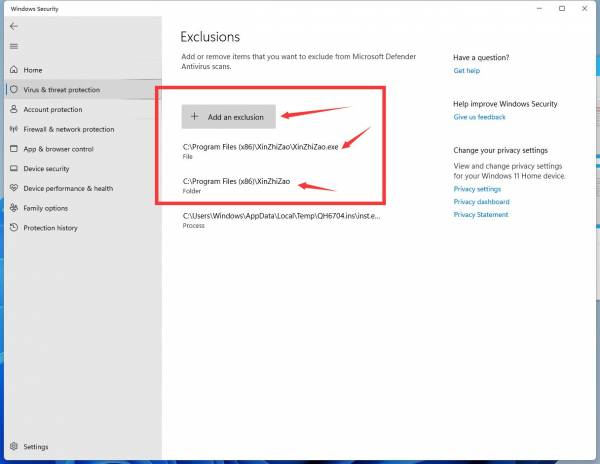The image size is (600, 464).
Task: Click 'Change your privacy settings' heading
Action: tap(501, 150)
